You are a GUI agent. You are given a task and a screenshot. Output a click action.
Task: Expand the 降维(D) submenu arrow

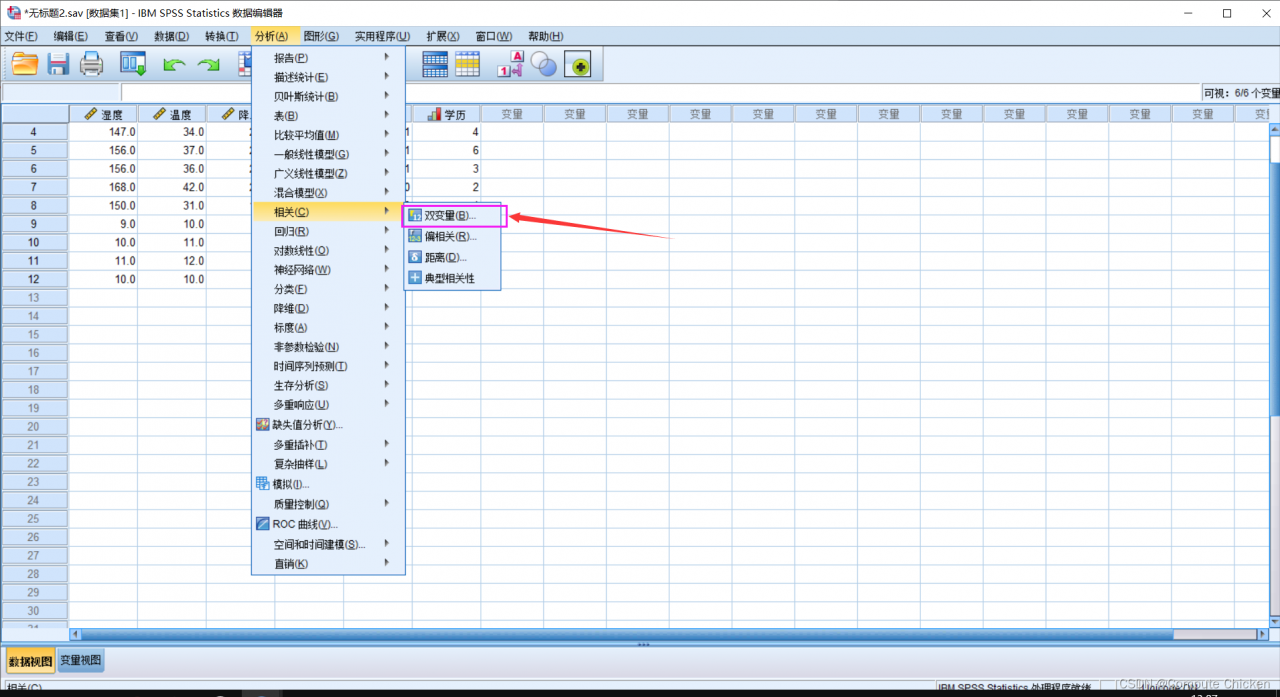387,308
